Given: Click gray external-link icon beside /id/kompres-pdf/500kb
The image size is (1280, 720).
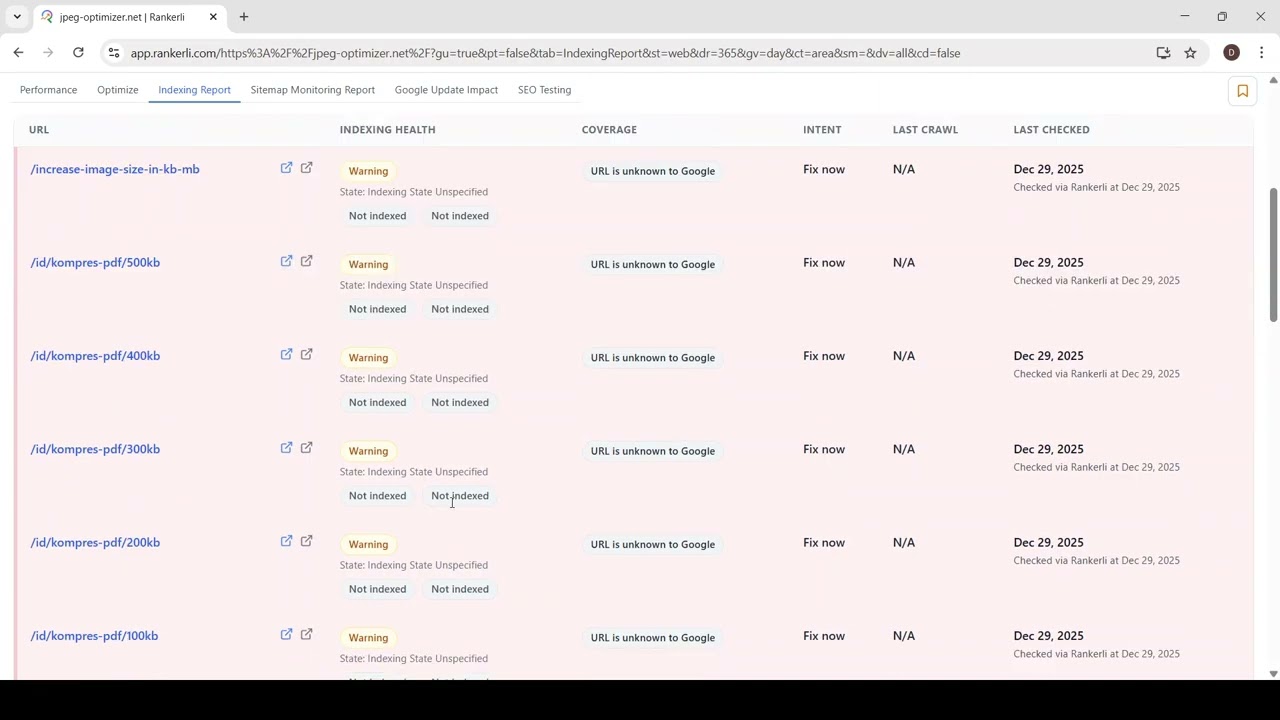Looking at the screenshot, I should click(307, 261).
